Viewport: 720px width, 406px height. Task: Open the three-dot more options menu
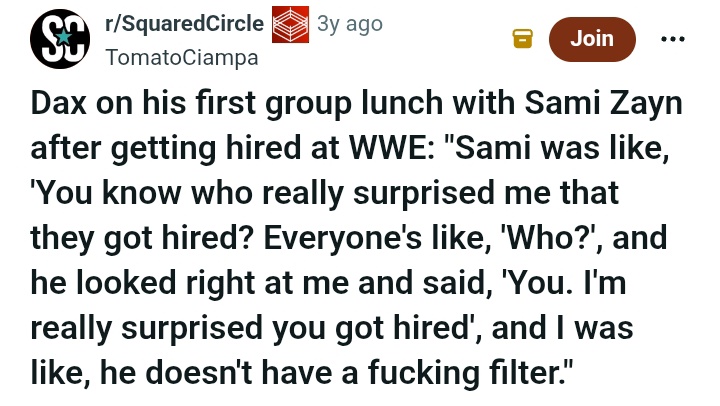pyautogui.click(x=673, y=38)
